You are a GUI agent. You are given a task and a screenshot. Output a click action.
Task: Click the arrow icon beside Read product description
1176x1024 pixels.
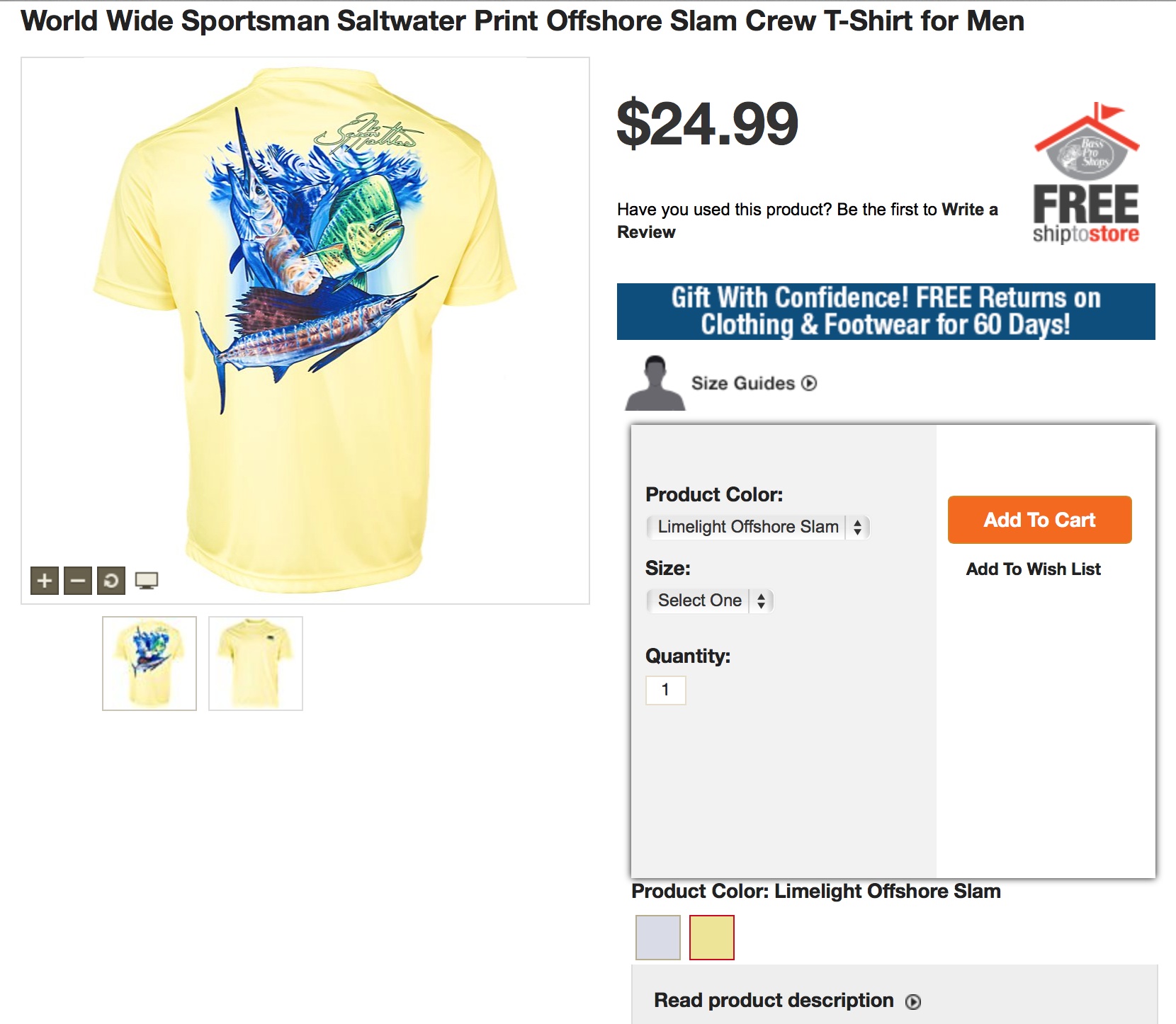pos(913,1001)
